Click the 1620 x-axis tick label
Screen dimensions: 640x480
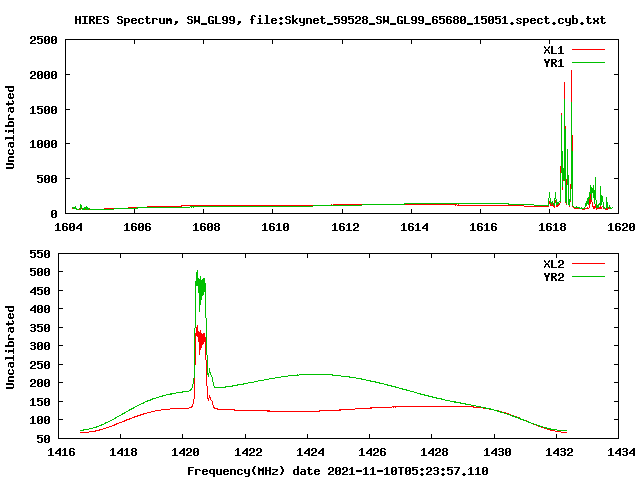coord(621,227)
